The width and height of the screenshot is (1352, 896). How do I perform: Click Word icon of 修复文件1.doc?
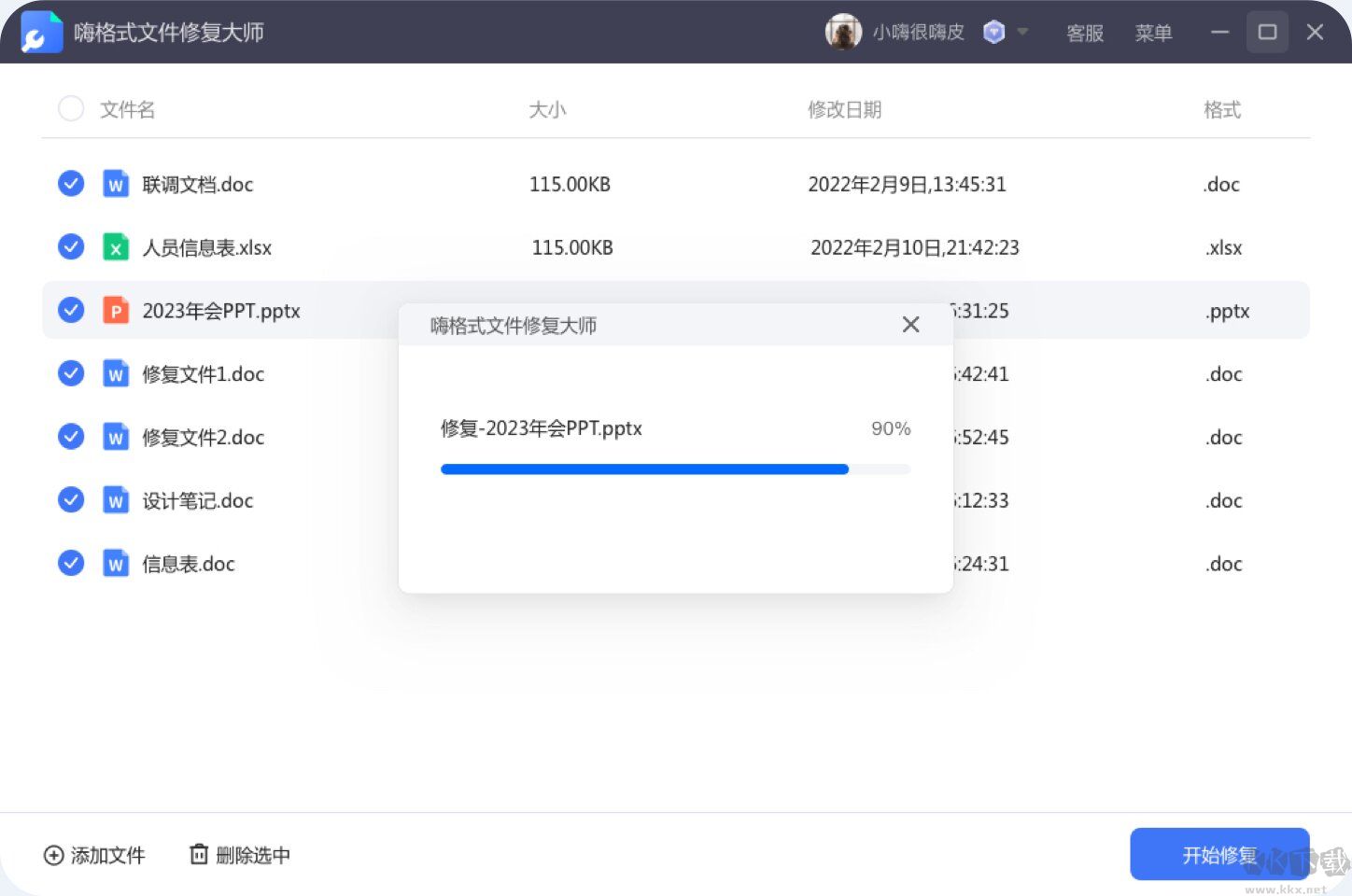[x=115, y=373]
